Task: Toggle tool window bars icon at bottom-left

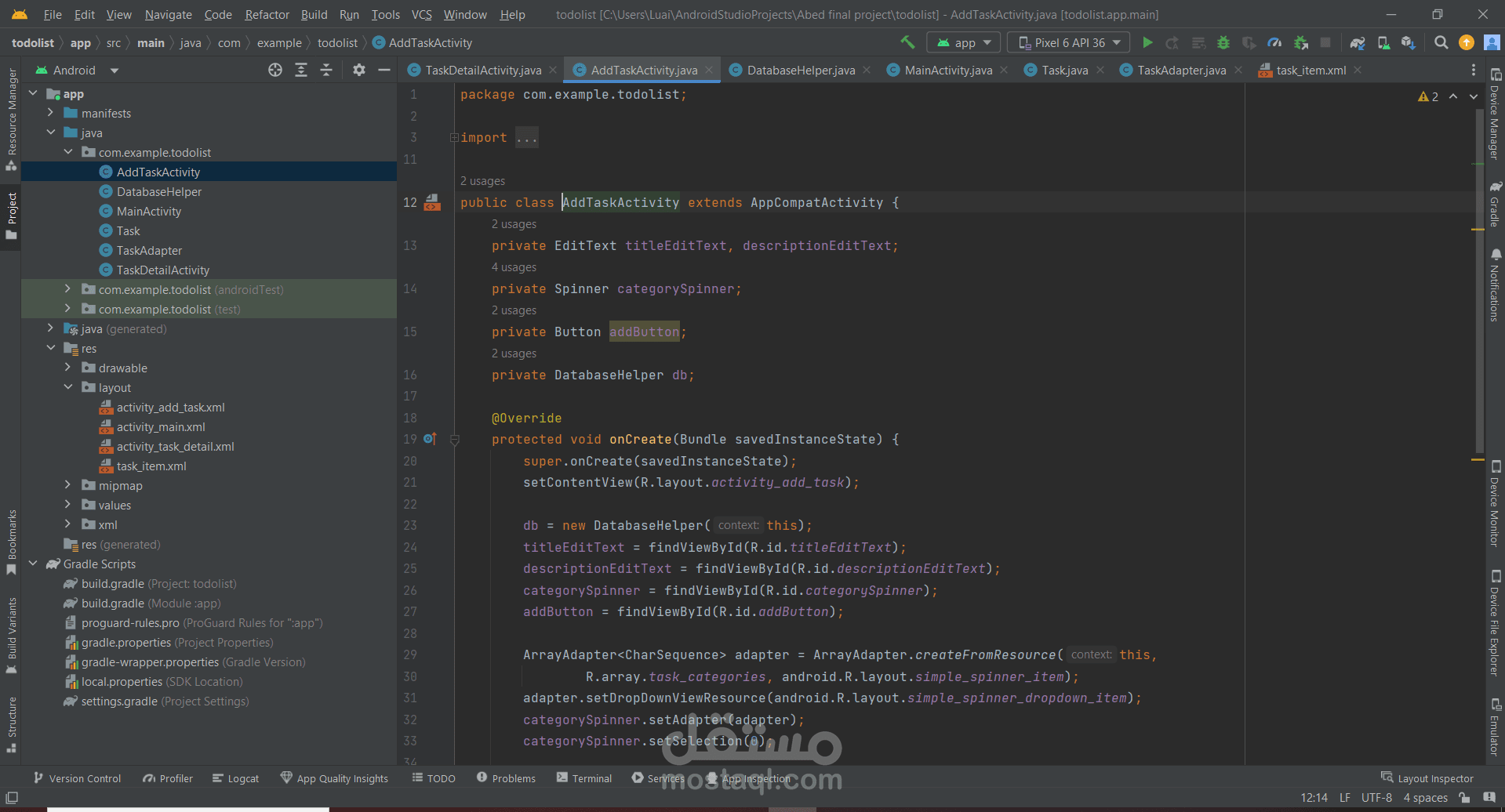Action: coord(12,798)
